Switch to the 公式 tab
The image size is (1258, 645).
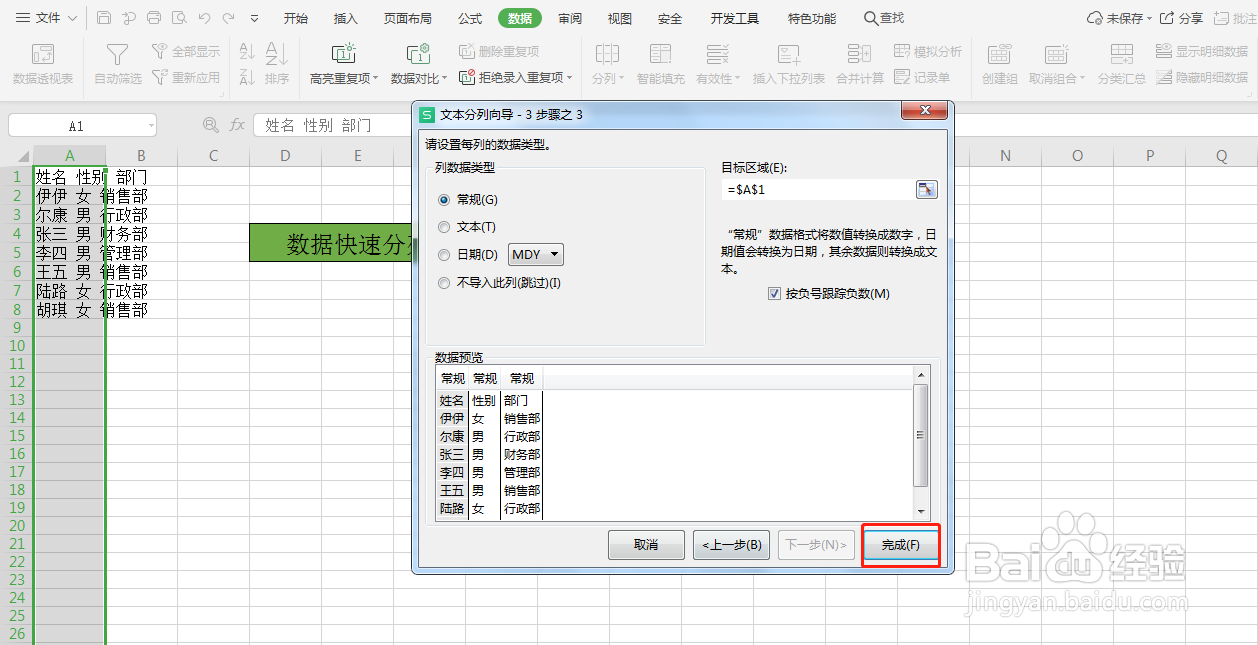click(470, 18)
